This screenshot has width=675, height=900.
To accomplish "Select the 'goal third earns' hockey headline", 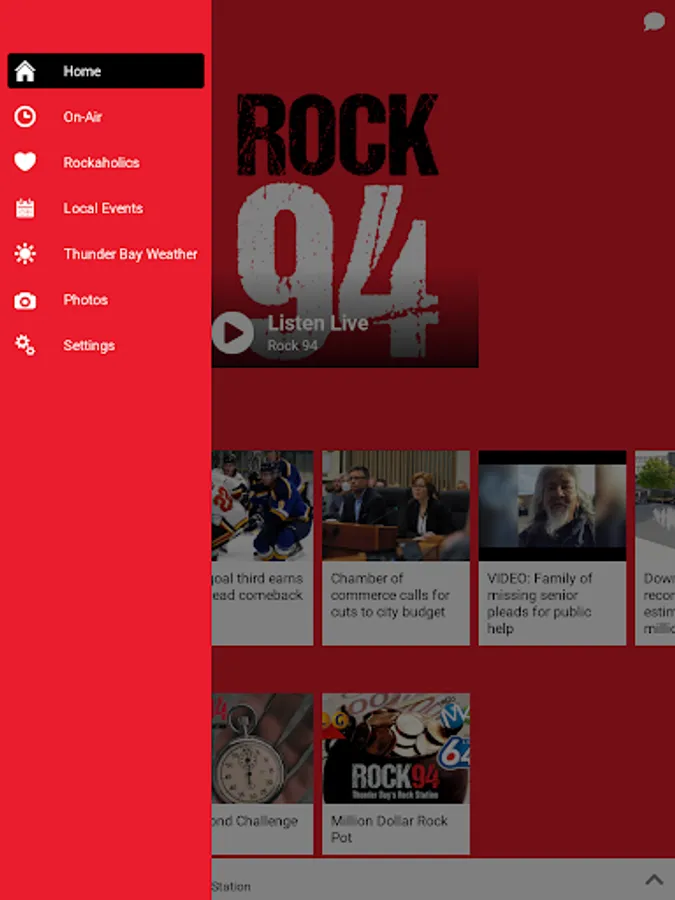I will tap(257, 587).
